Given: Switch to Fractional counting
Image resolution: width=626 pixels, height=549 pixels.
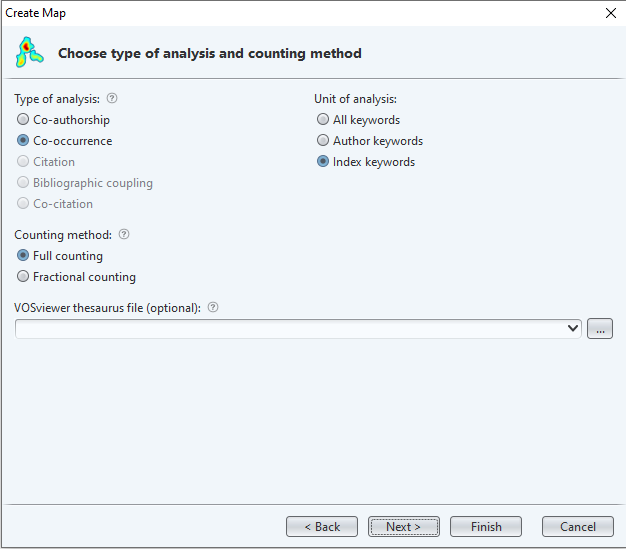Looking at the screenshot, I should 24,277.
